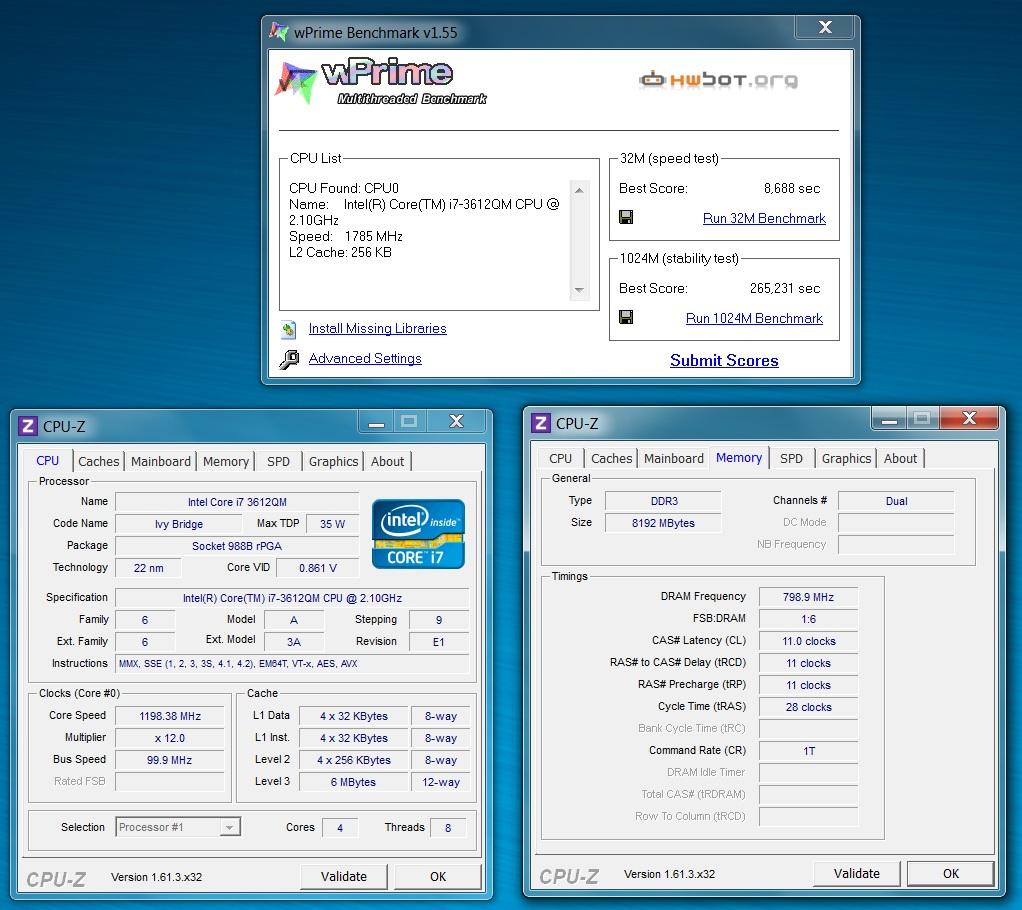Image resolution: width=1022 pixels, height=910 pixels.
Task: Click the Code Name value Ivy Bridge
Action: tap(179, 524)
